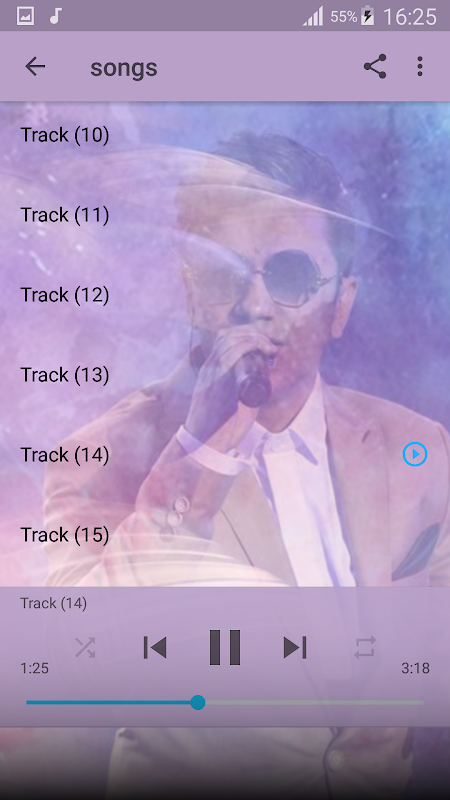The width and height of the screenshot is (450, 800).
Task: Tap the back arrow icon
Action: pyautogui.click(x=35, y=66)
